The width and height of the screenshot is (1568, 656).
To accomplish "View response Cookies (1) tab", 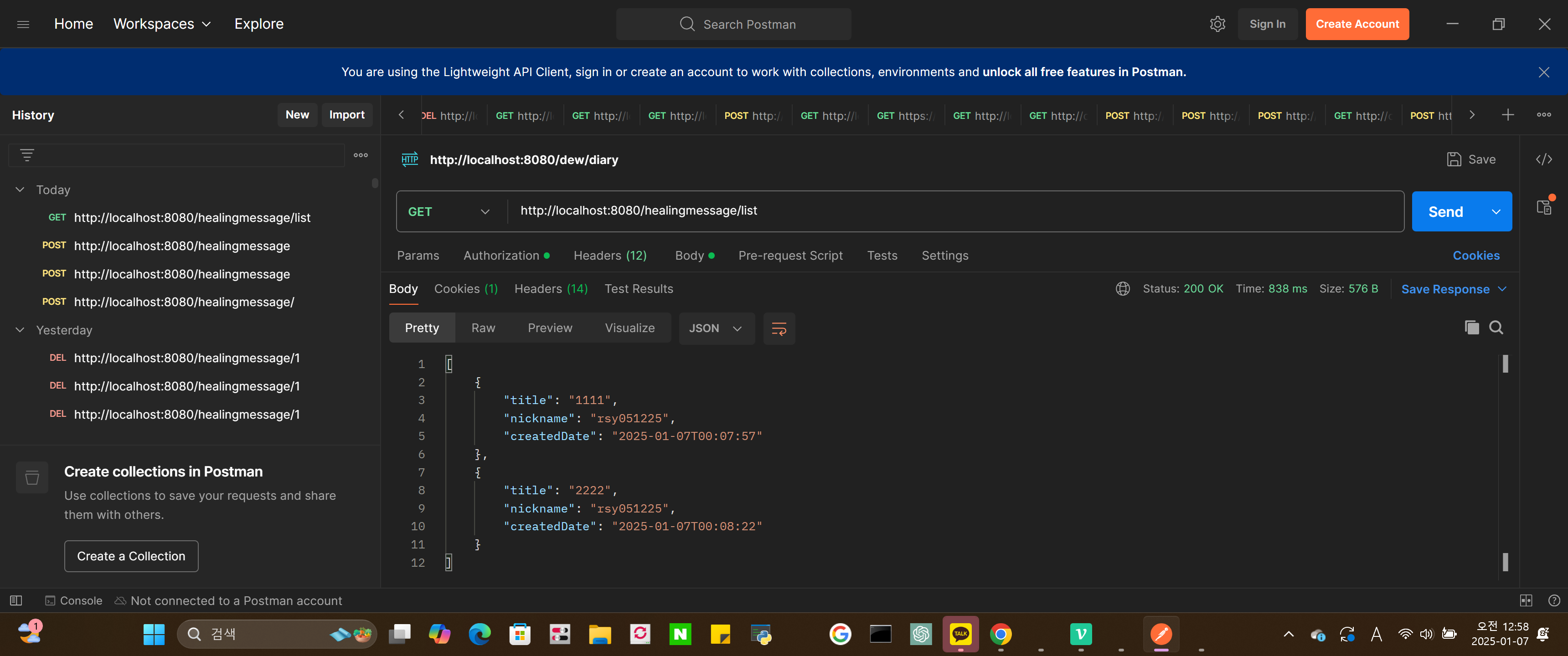I will [x=466, y=290].
